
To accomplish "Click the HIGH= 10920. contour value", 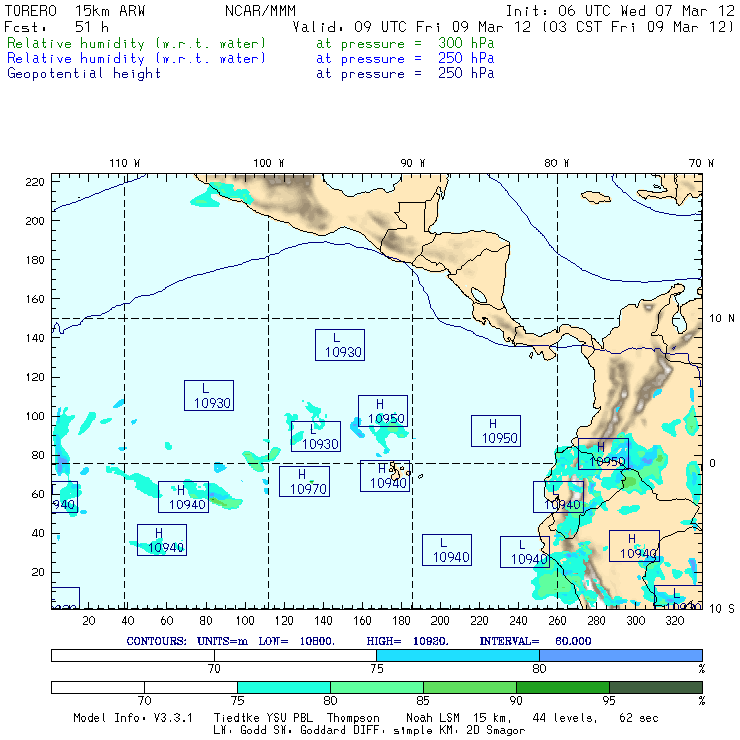I will click(407, 641).
